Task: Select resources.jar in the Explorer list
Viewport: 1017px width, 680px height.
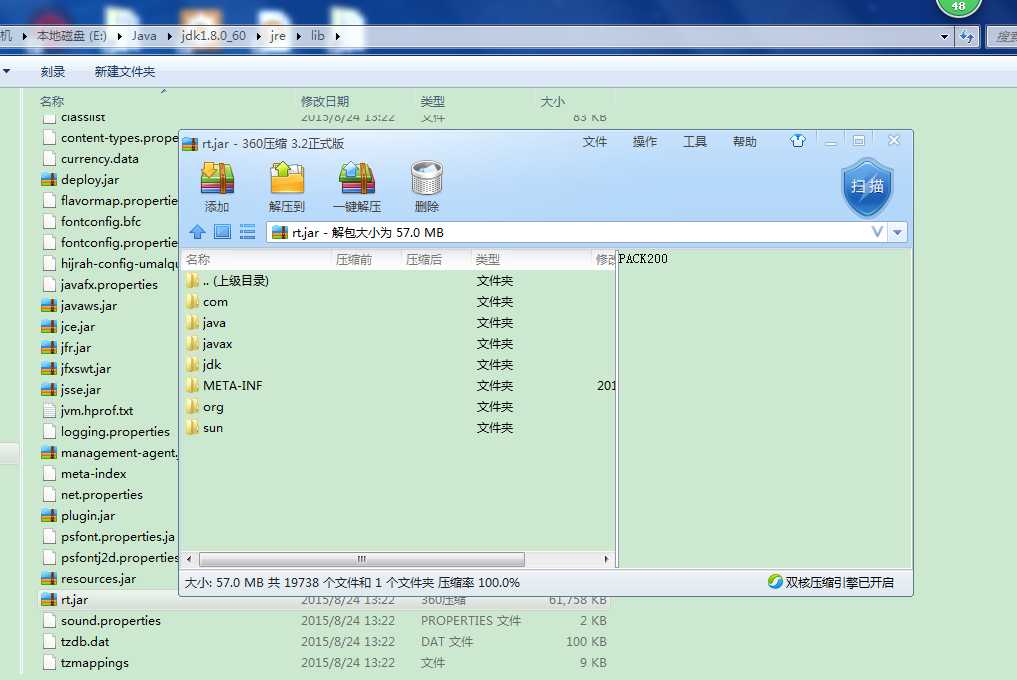Action: coord(98,579)
